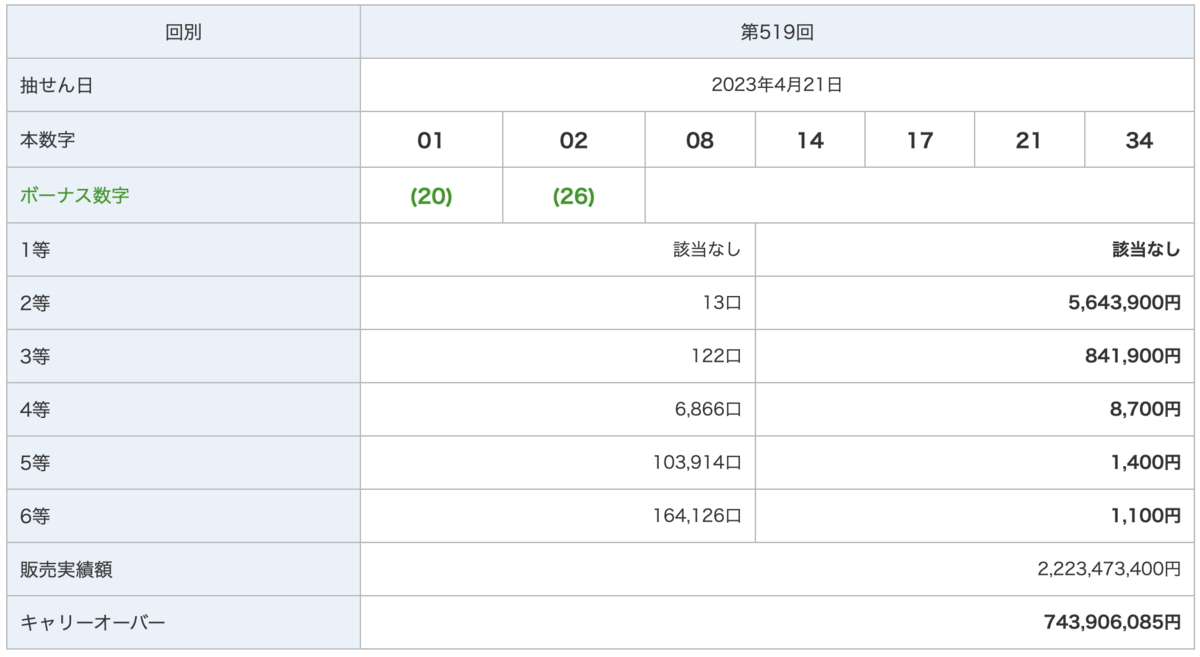Click main number 21

[x=1029, y=141]
